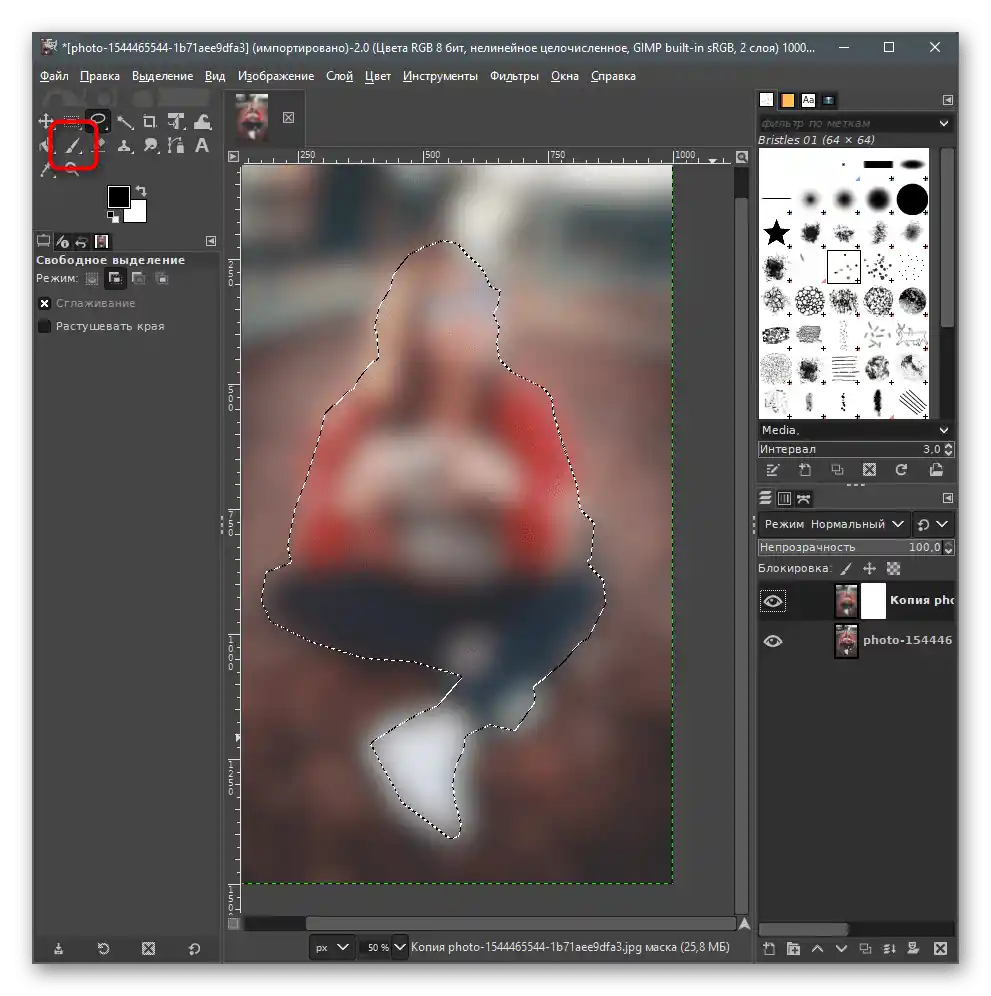Click the zoom-on-resize icon at ruler corner
This screenshot has height=996, width=991.
click(741, 156)
